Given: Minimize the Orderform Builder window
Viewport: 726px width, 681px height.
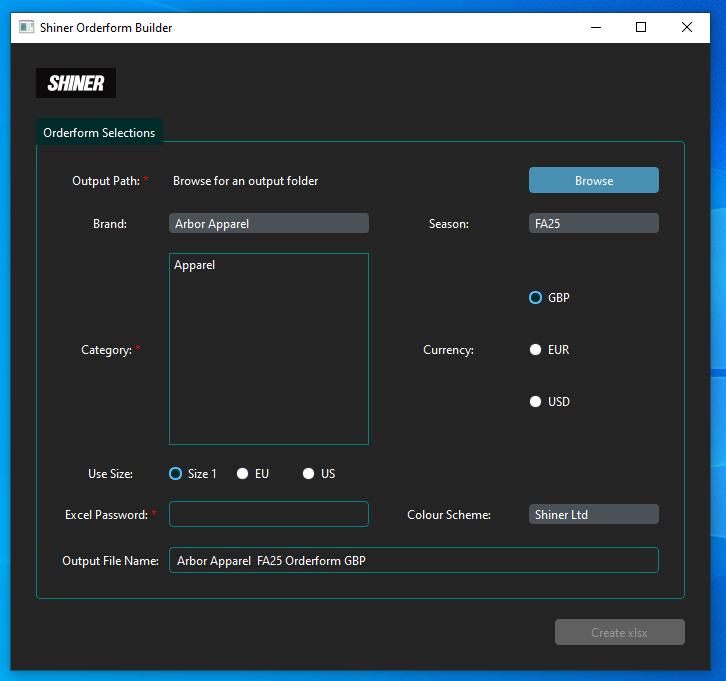Looking at the screenshot, I should tap(595, 28).
